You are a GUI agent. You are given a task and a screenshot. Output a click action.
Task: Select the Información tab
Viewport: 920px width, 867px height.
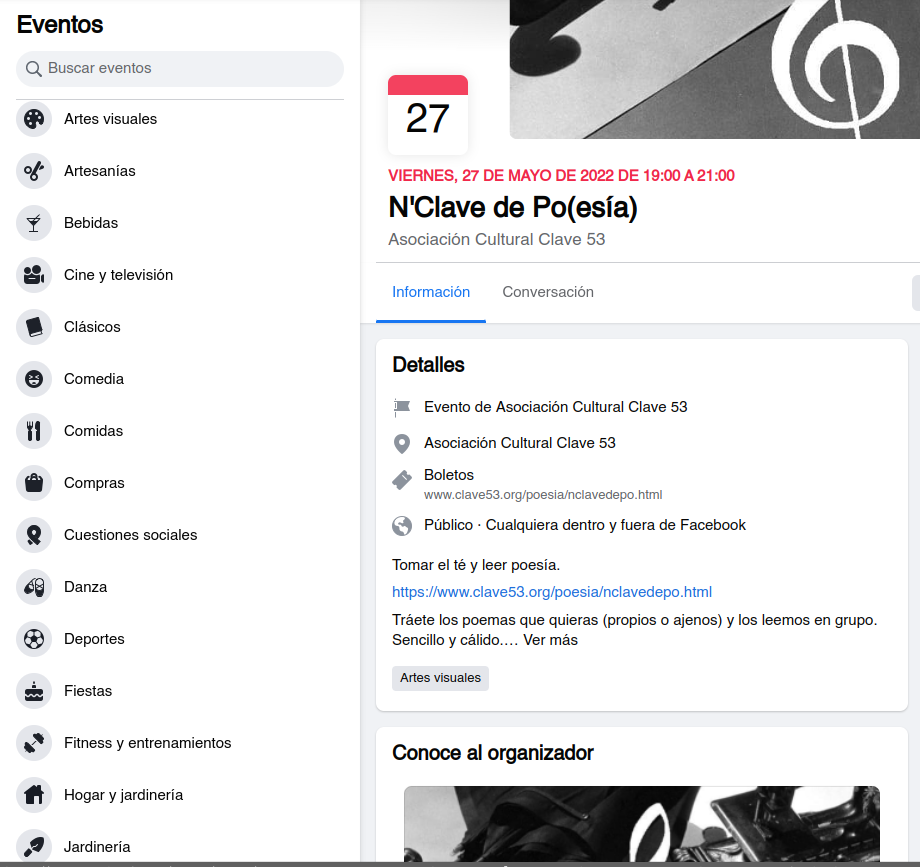(x=431, y=292)
